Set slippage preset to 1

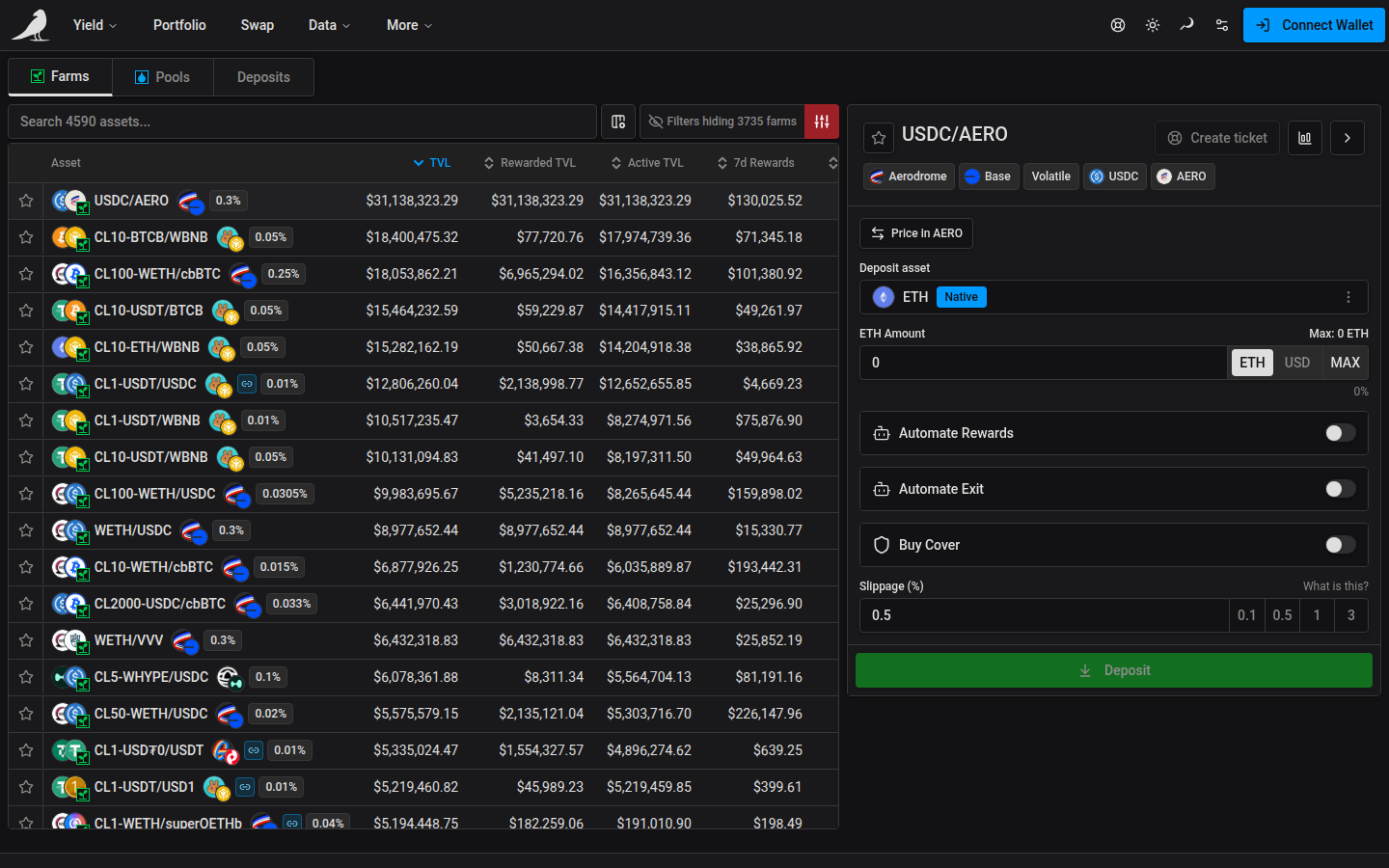(1317, 615)
